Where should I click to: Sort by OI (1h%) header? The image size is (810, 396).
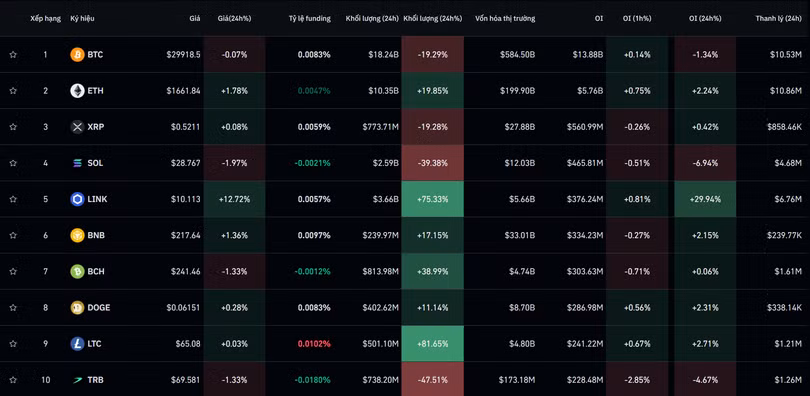[637, 19]
